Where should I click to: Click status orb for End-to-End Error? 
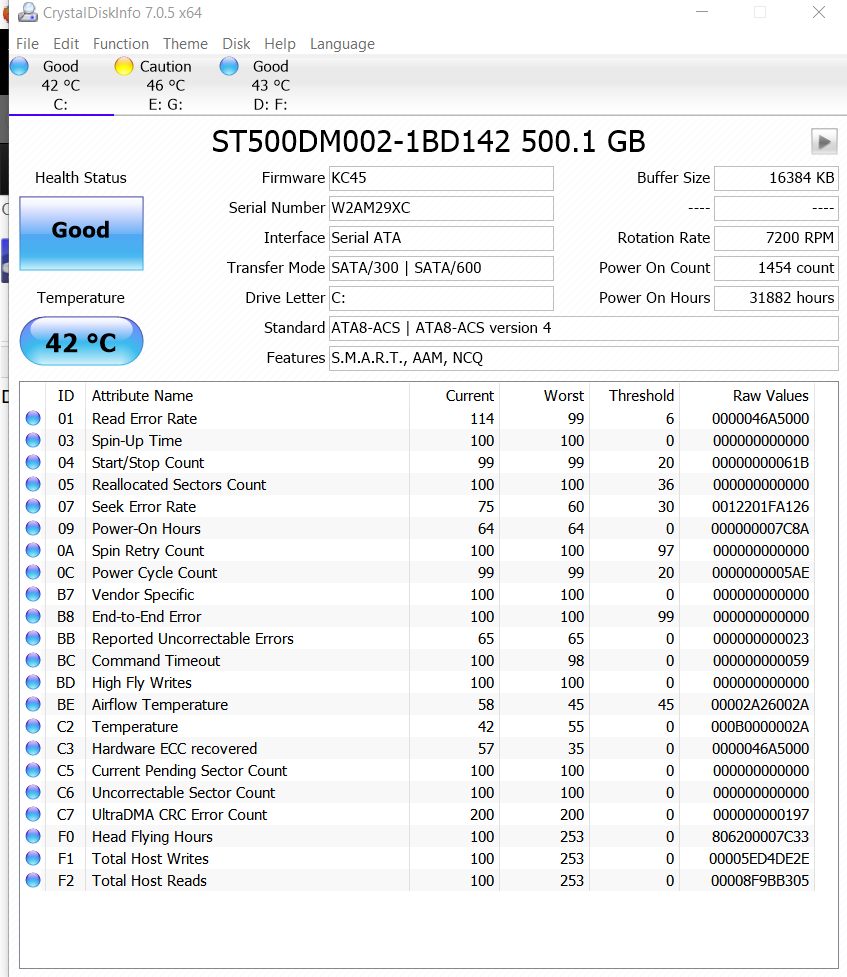coord(33,616)
